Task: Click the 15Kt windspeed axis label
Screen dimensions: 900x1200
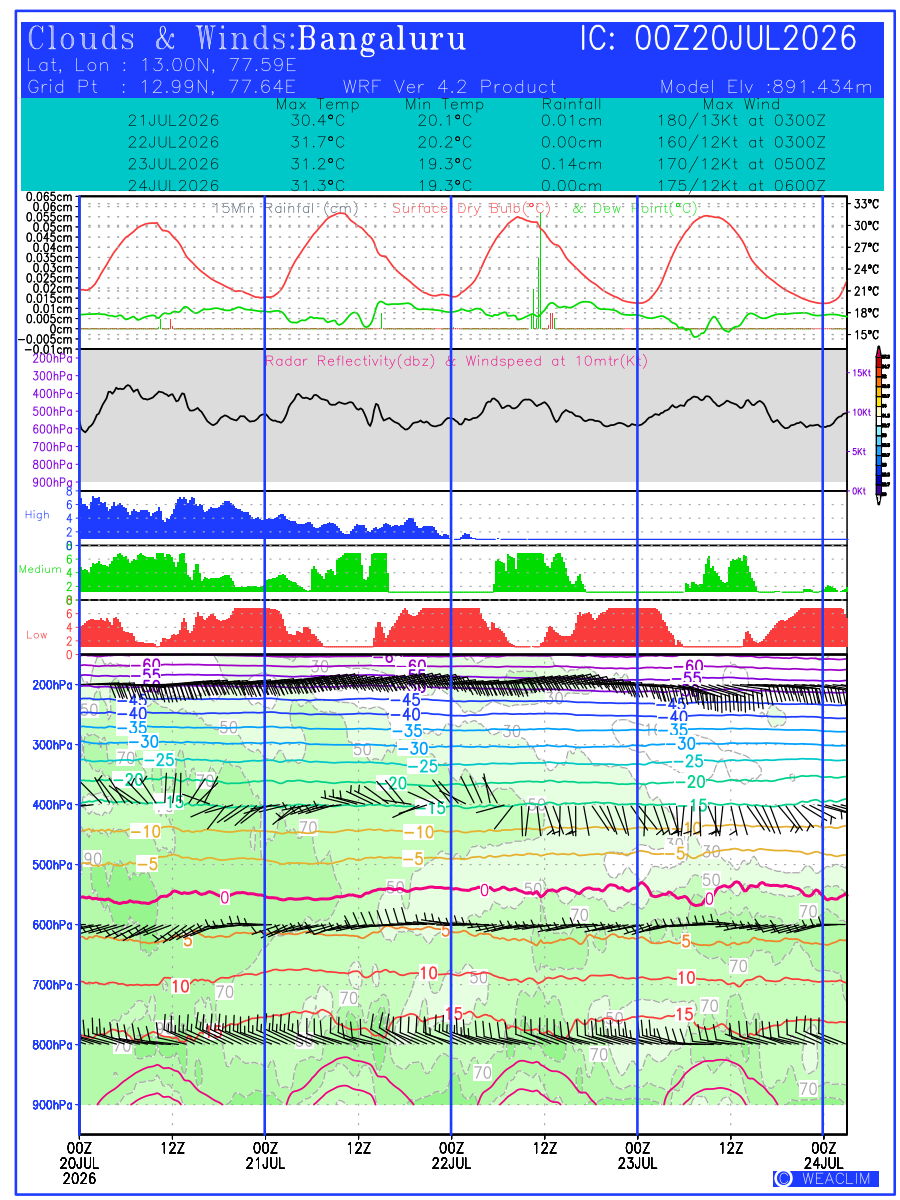Action: [861, 373]
